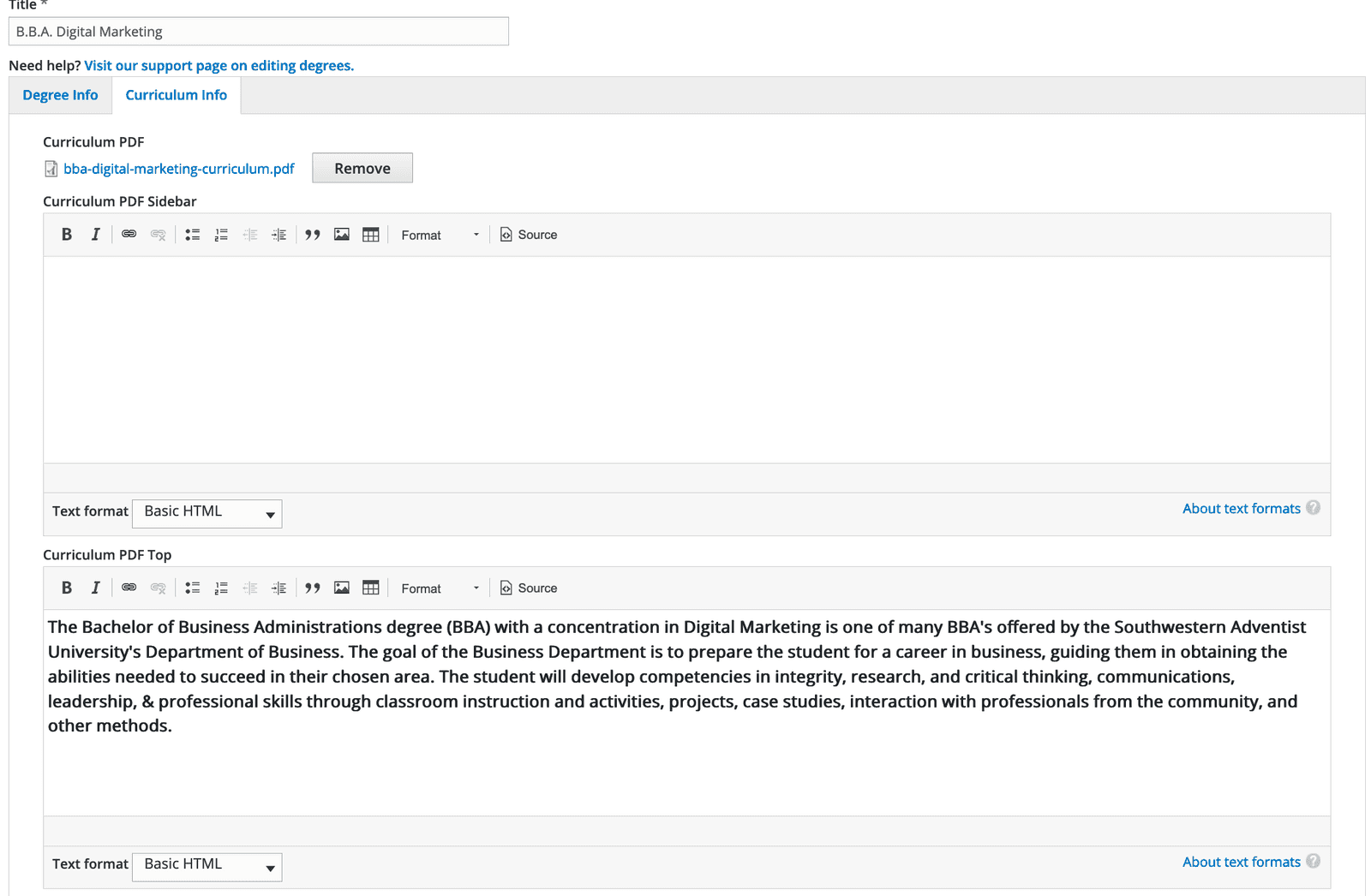Open Format dropdown in Sidebar editor toolbar

point(440,235)
